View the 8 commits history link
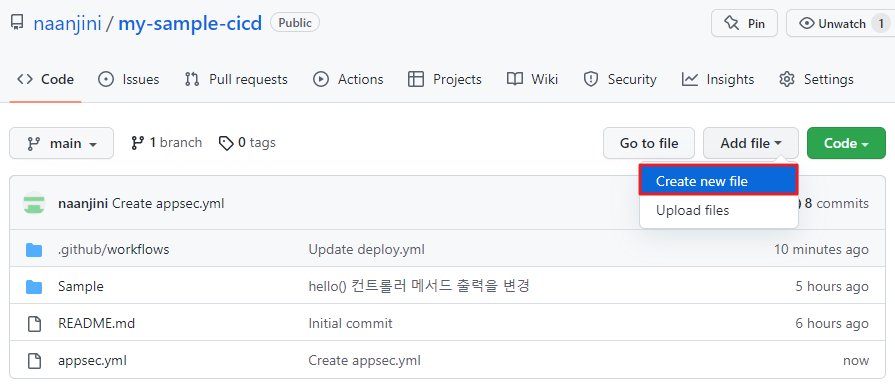Screen dimensions: 895x385 836,204
